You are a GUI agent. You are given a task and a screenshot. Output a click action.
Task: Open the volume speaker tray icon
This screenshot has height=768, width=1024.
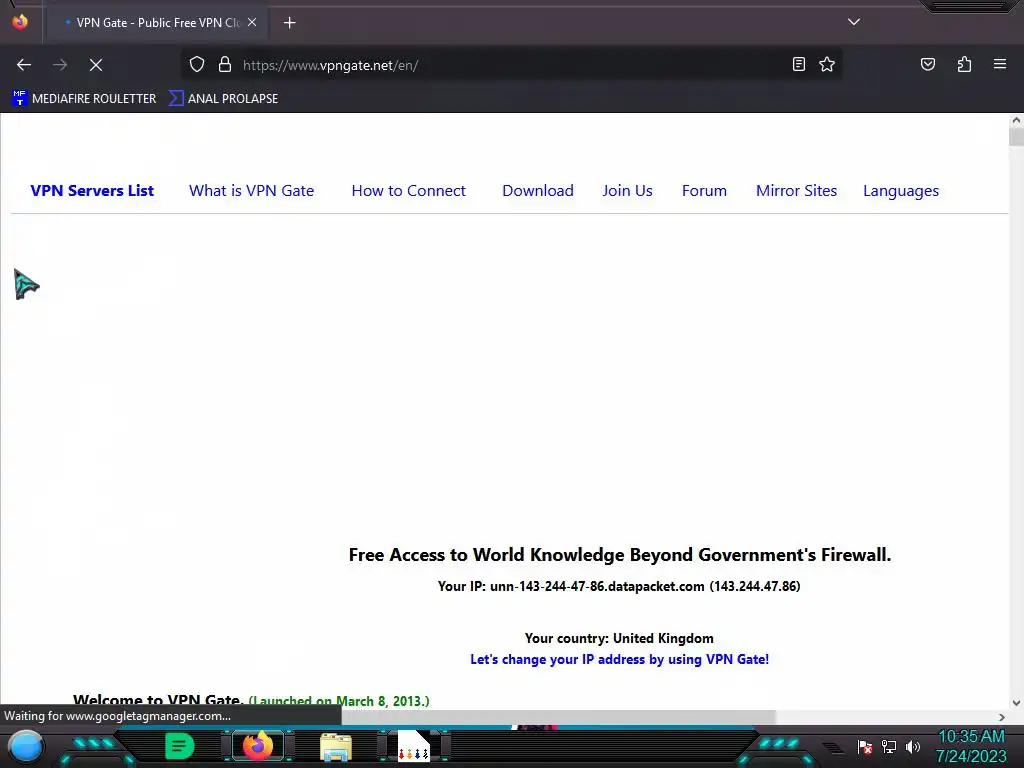point(913,746)
